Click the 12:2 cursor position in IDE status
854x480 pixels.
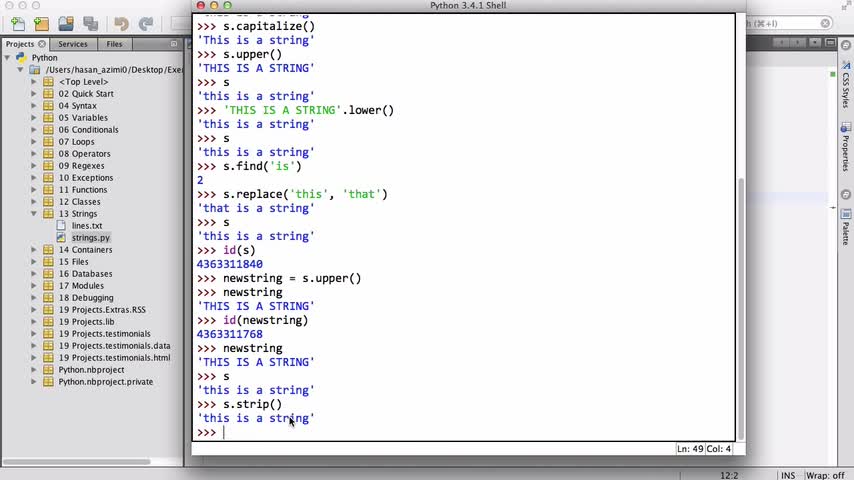(729, 475)
